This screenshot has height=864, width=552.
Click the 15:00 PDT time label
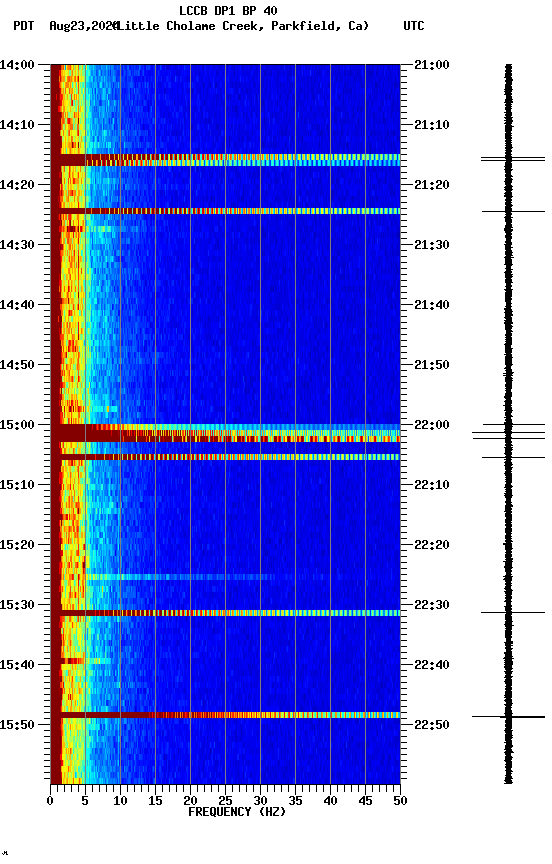[17, 425]
